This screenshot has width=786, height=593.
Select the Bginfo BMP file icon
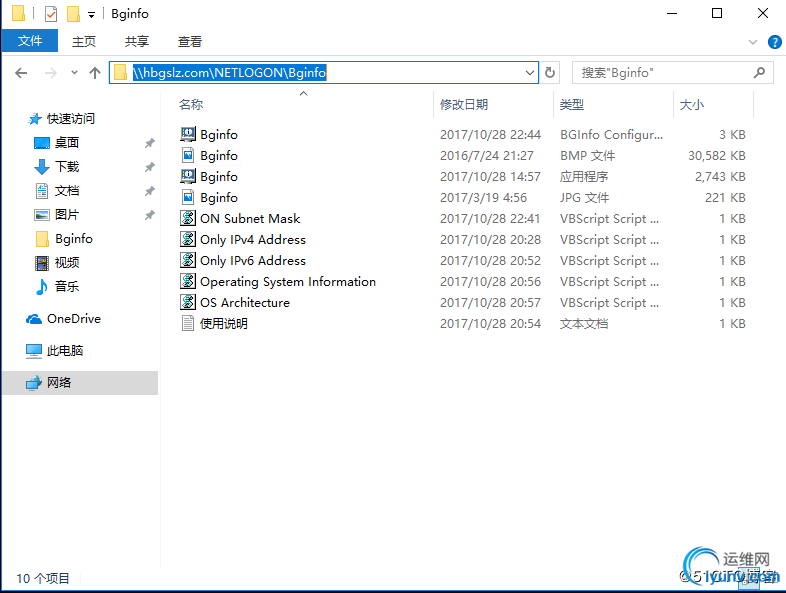click(x=188, y=155)
